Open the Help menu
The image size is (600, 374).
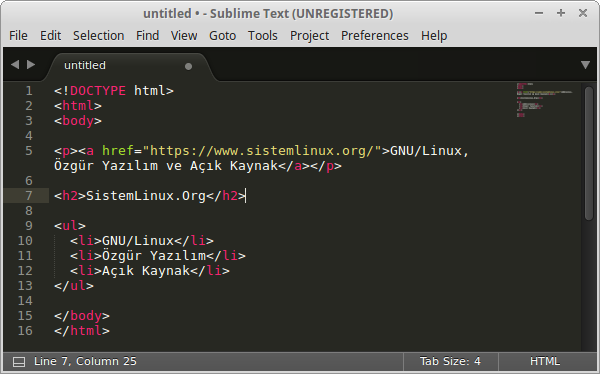click(434, 36)
